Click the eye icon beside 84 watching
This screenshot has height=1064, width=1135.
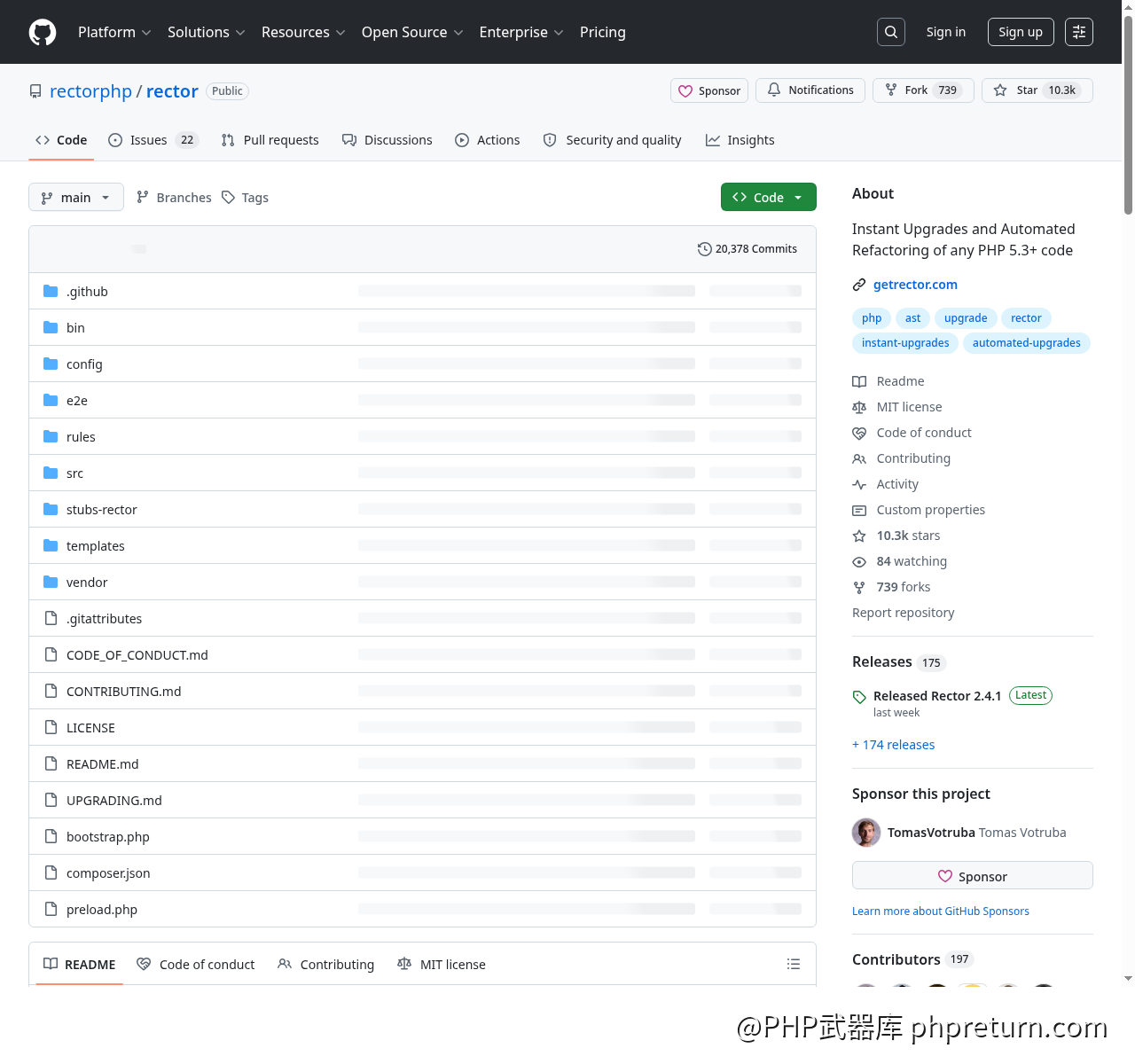[859, 561]
